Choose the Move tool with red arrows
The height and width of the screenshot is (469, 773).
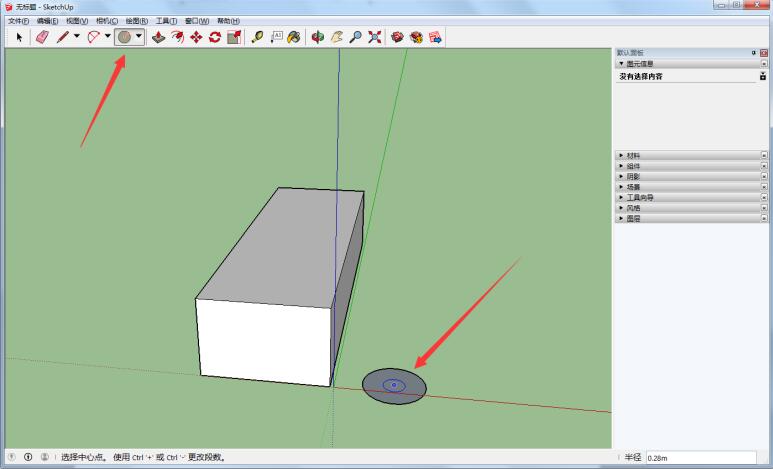click(196, 37)
